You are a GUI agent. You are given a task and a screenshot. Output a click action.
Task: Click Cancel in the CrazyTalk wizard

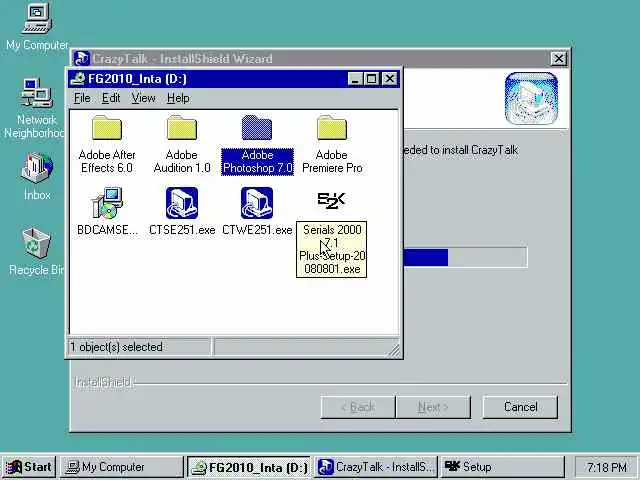click(520, 407)
